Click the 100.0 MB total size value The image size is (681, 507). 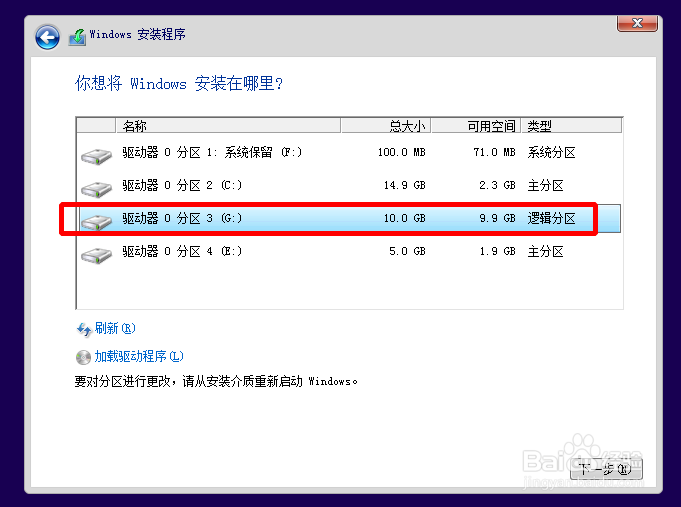pyautogui.click(x=401, y=152)
